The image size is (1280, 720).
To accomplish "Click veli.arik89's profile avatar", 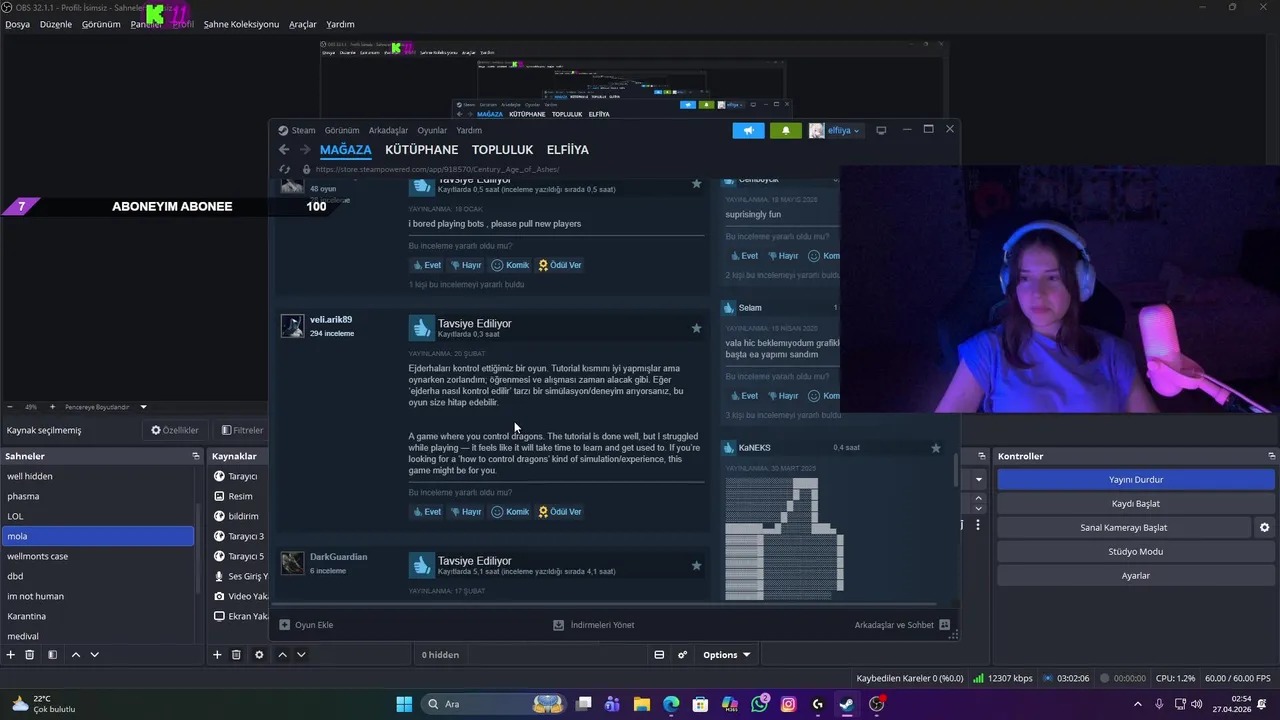I will [x=292, y=326].
